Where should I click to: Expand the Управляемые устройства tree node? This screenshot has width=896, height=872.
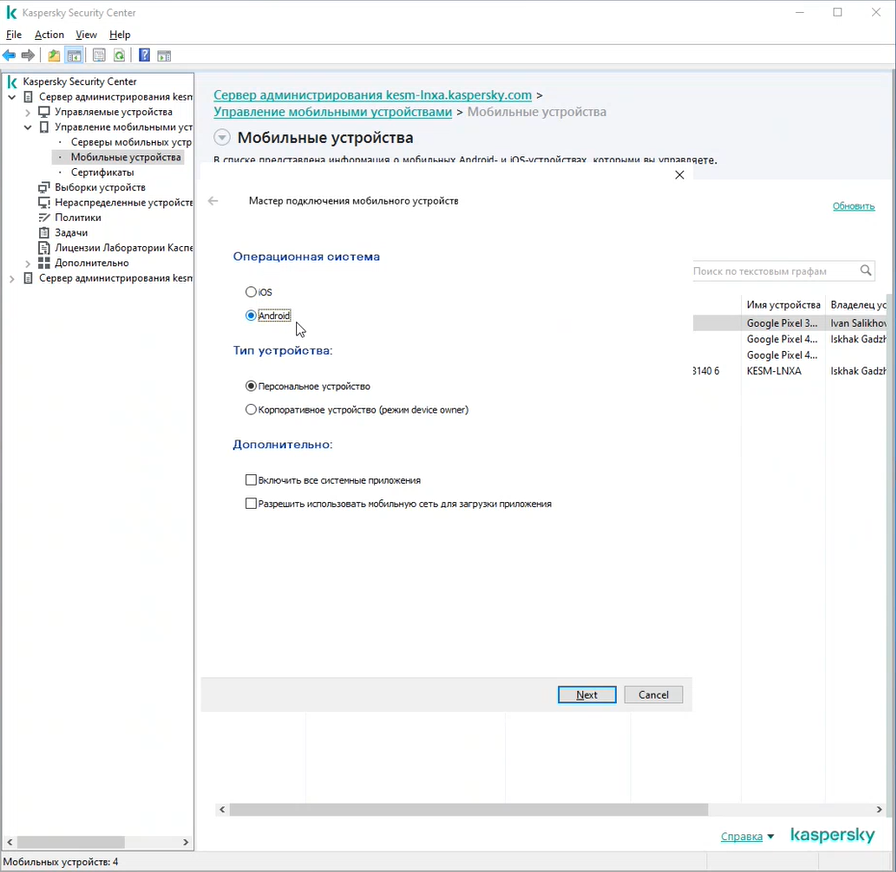pyautogui.click(x=28, y=113)
